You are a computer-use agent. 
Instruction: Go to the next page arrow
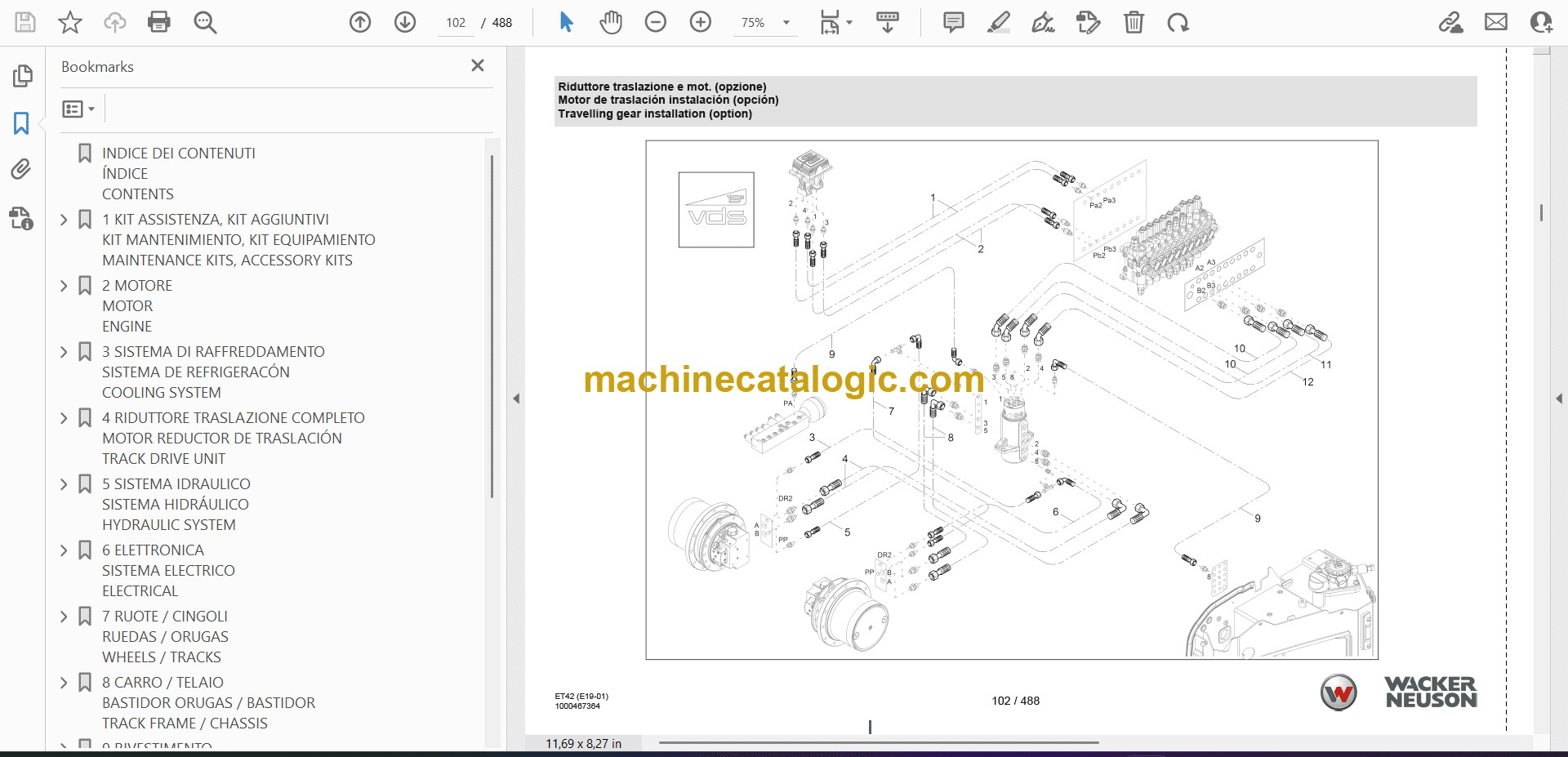(x=405, y=22)
